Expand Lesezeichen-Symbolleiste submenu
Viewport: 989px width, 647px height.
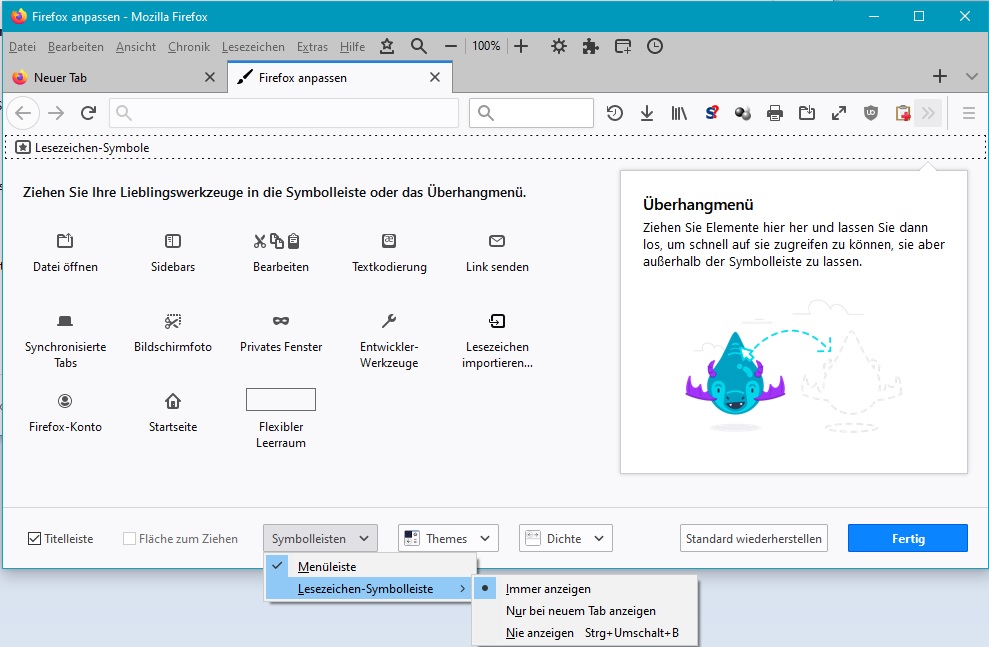pos(371,589)
